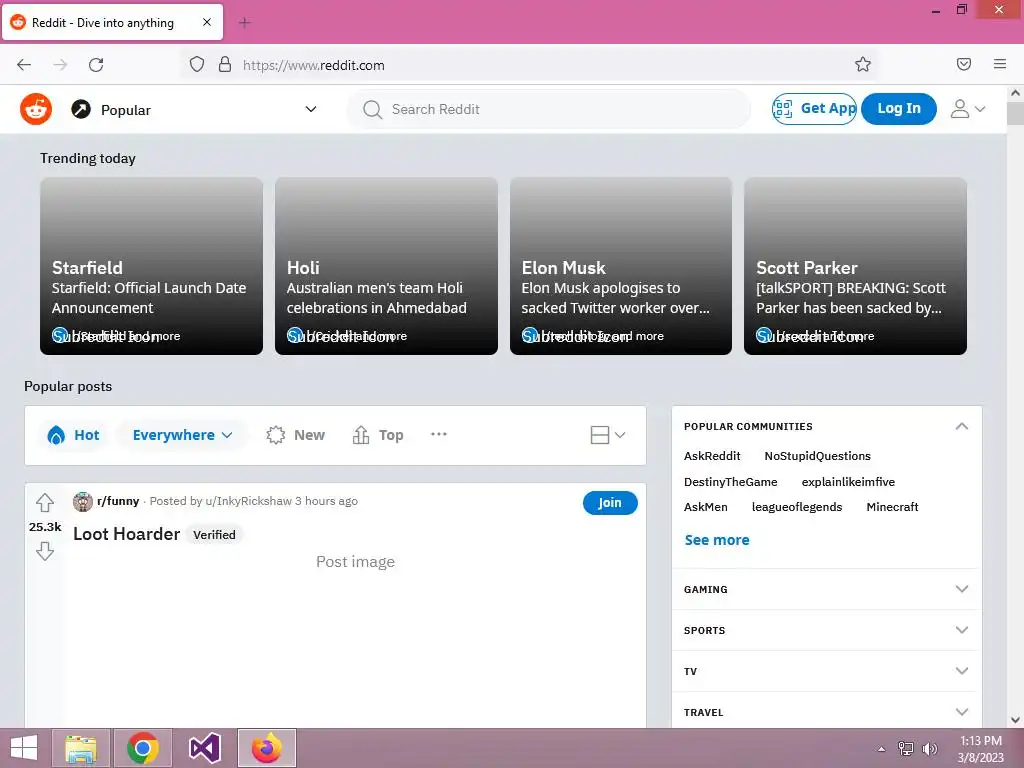
Task: Join the r/funny community
Action: tap(610, 503)
